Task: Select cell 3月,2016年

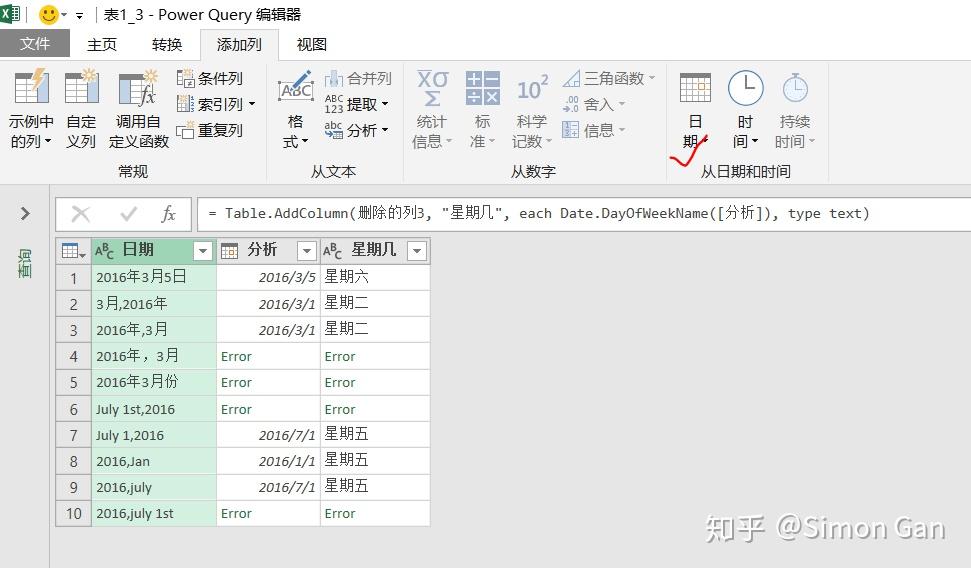Action: point(154,304)
